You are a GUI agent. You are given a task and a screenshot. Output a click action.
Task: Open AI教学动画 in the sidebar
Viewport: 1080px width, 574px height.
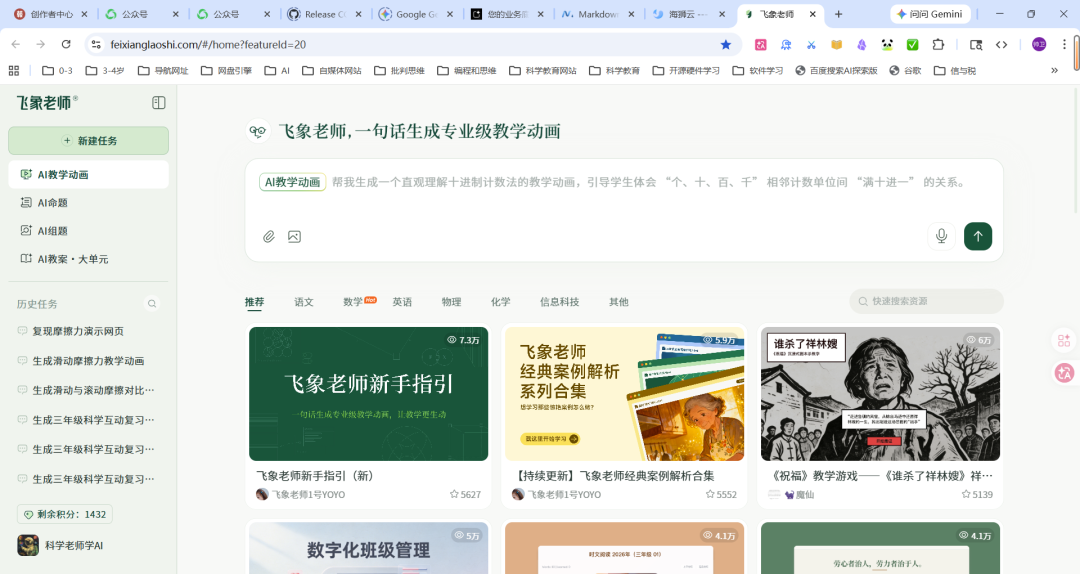click(x=88, y=174)
